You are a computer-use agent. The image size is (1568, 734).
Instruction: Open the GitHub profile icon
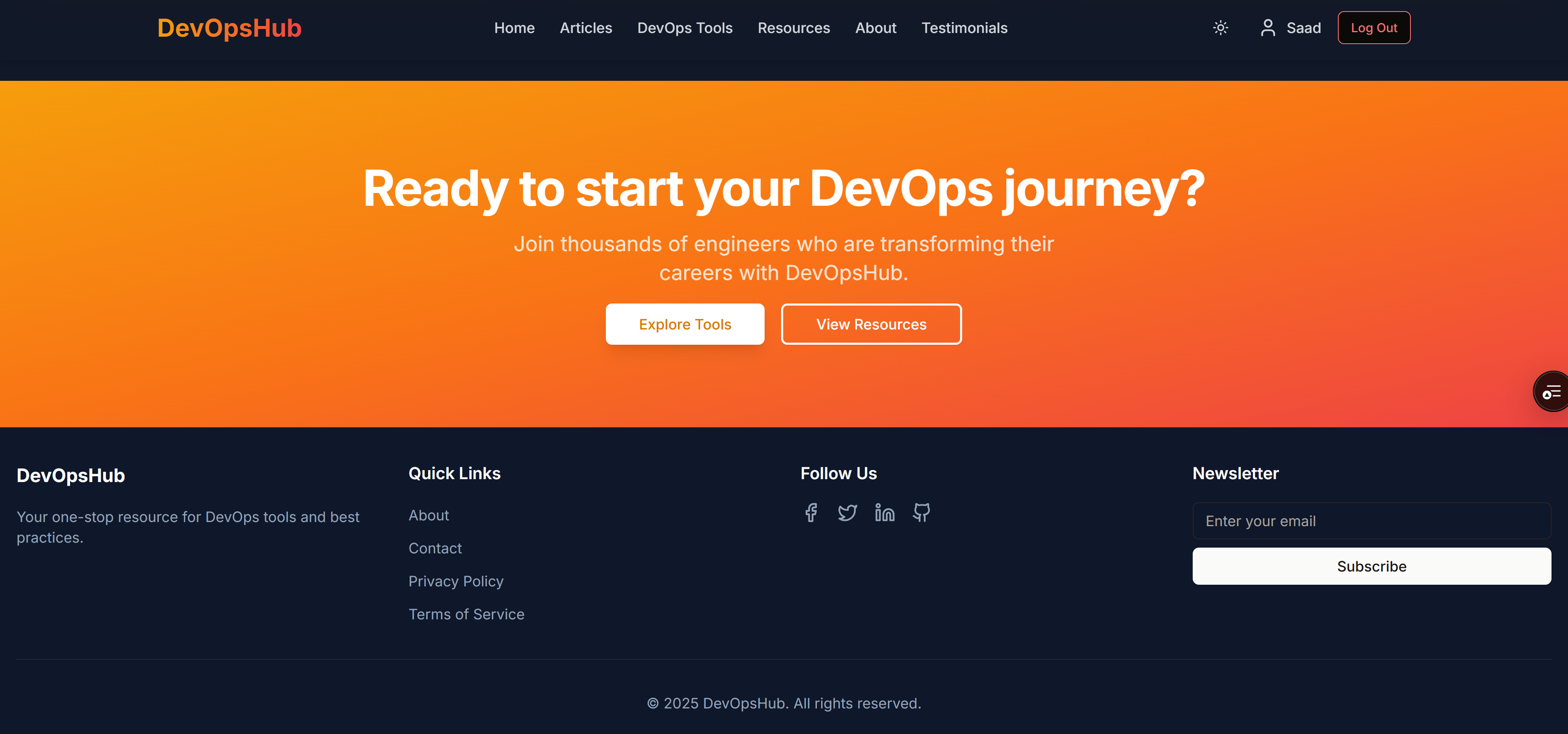[x=921, y=513]
